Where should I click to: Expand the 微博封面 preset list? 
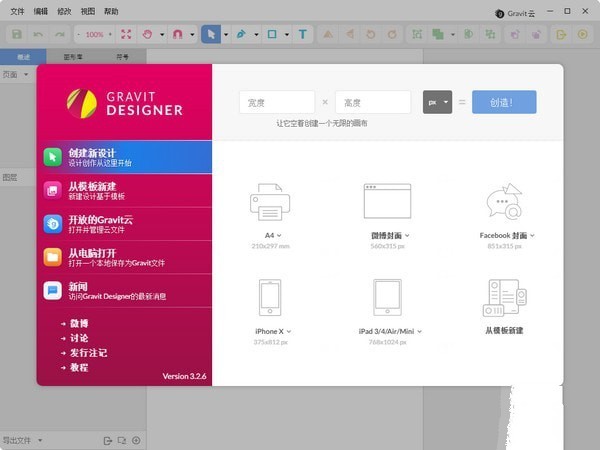[407, 235]
